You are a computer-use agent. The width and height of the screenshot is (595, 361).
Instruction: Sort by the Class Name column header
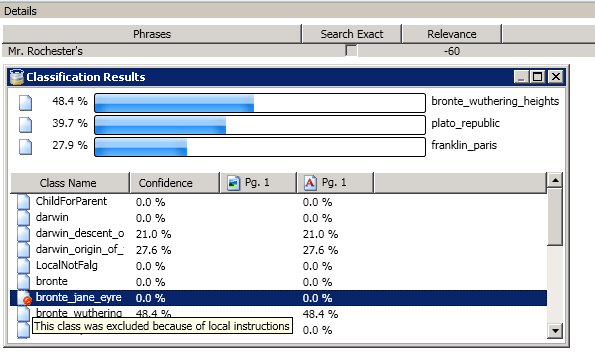click(x=70, y=183)
